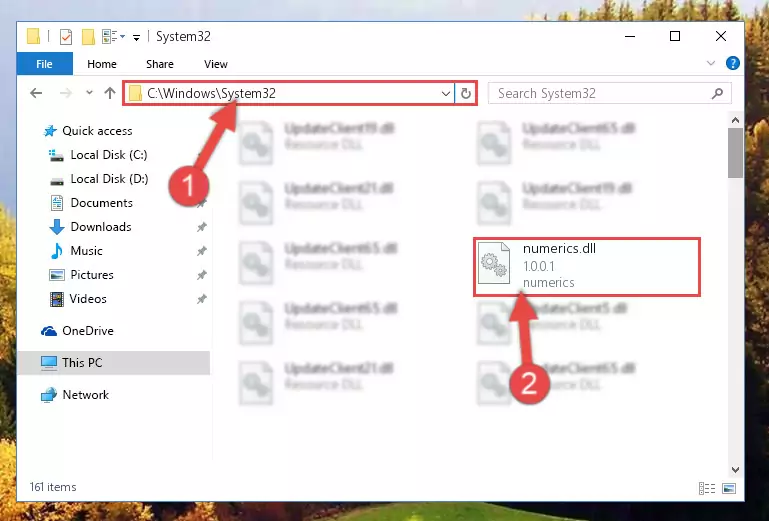Click the New folder quick access icon
Image resolution: width=769 pixels, height=521 pixels.
[x=88, y=37]
